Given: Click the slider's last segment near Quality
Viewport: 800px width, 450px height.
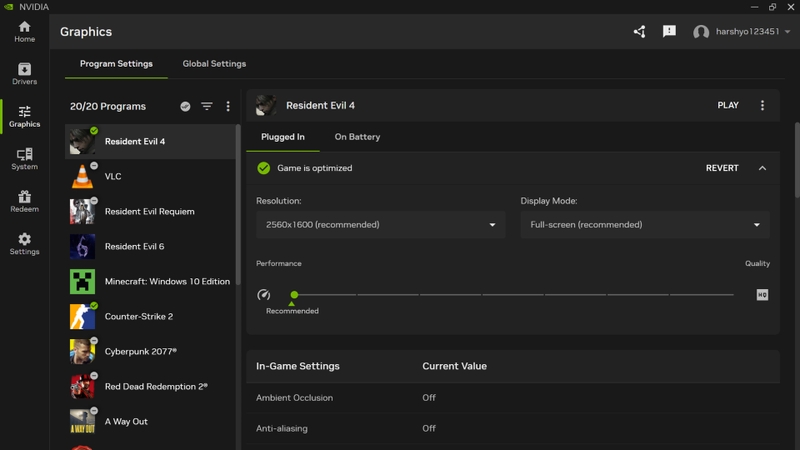Looking at the screenshot, I should [702, 294].
